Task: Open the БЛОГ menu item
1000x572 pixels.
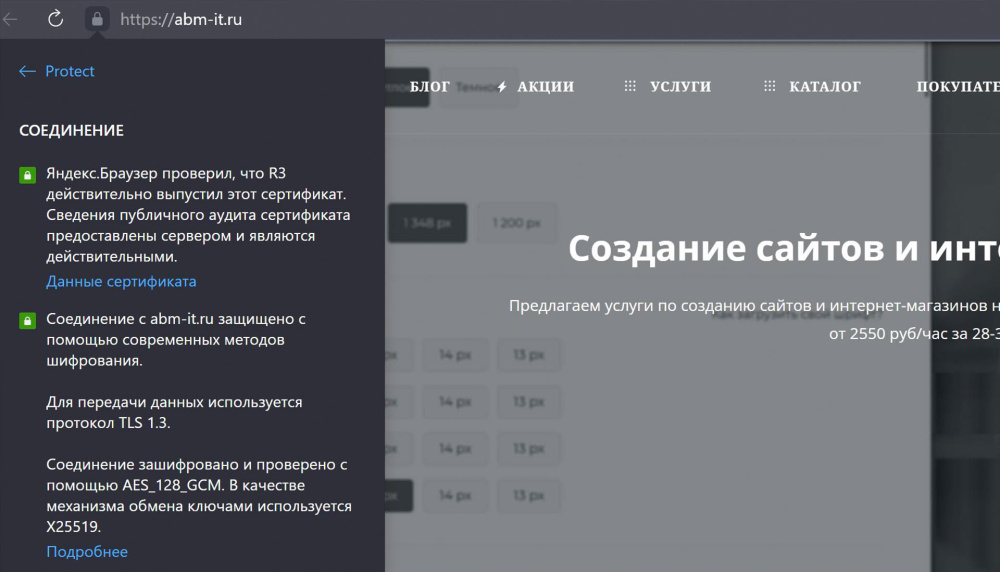Action: click(430, 87)
